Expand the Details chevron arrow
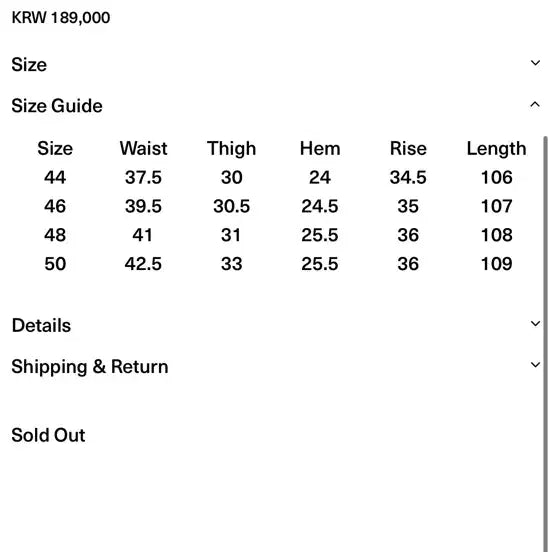The width and height of the screenshot is (552, 552). (535, 324)
